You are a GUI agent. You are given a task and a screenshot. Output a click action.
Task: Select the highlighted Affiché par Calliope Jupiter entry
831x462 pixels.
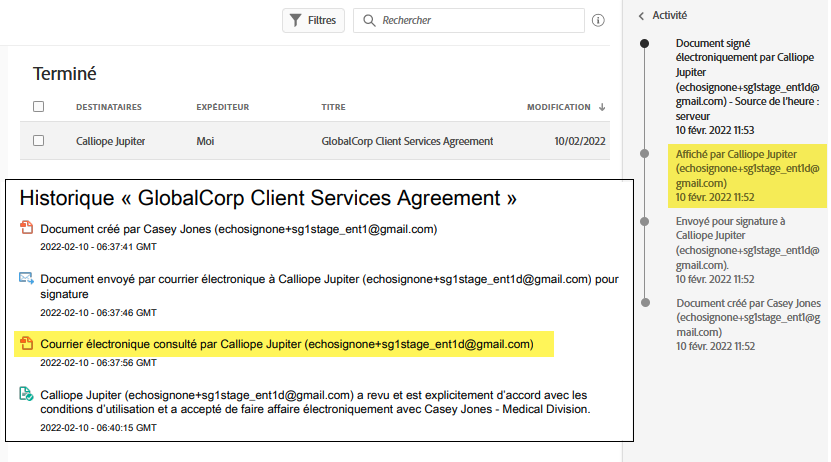click(747, 176)
